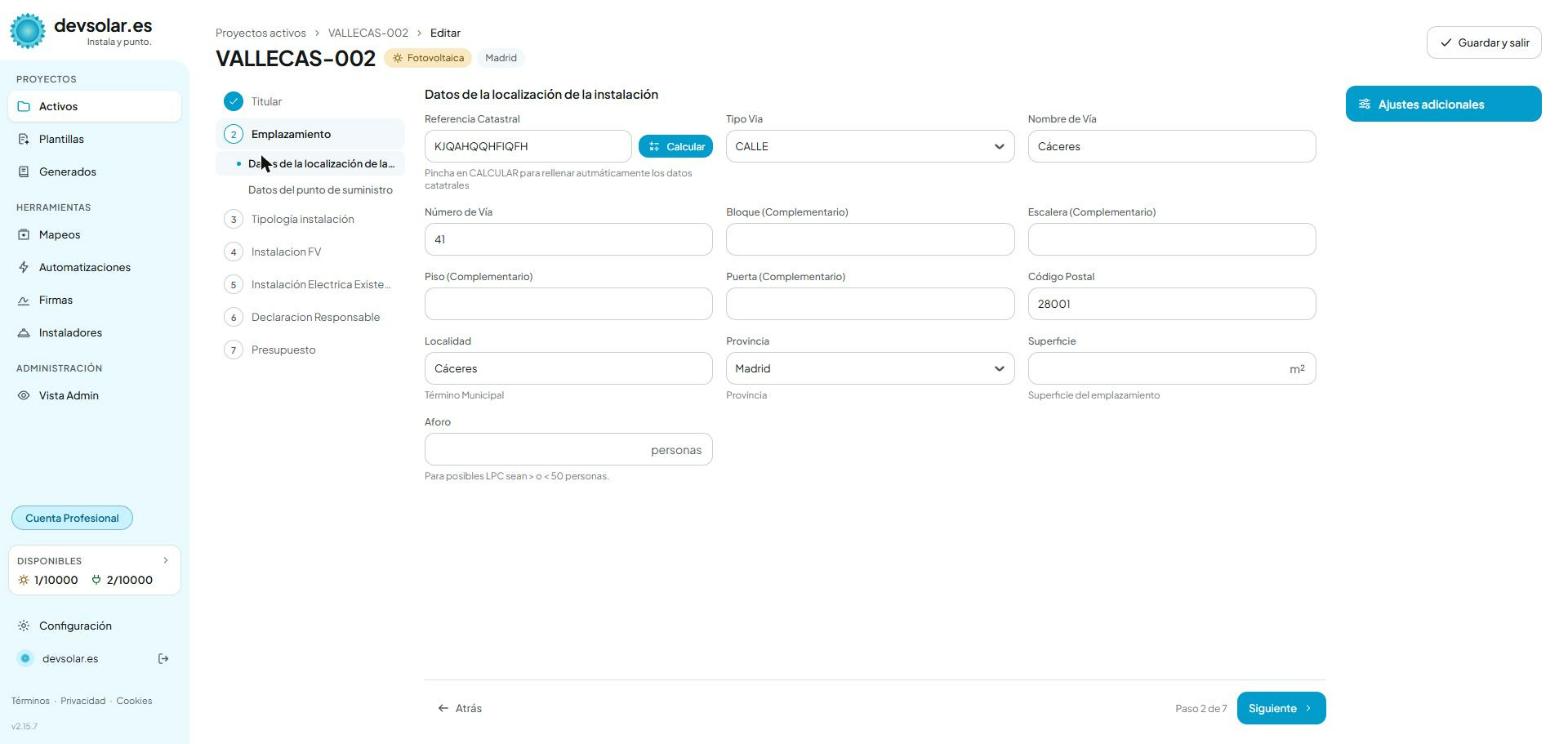Expand the Tipo Vía dropdown

pyautogui.click(x=870, y=146)
